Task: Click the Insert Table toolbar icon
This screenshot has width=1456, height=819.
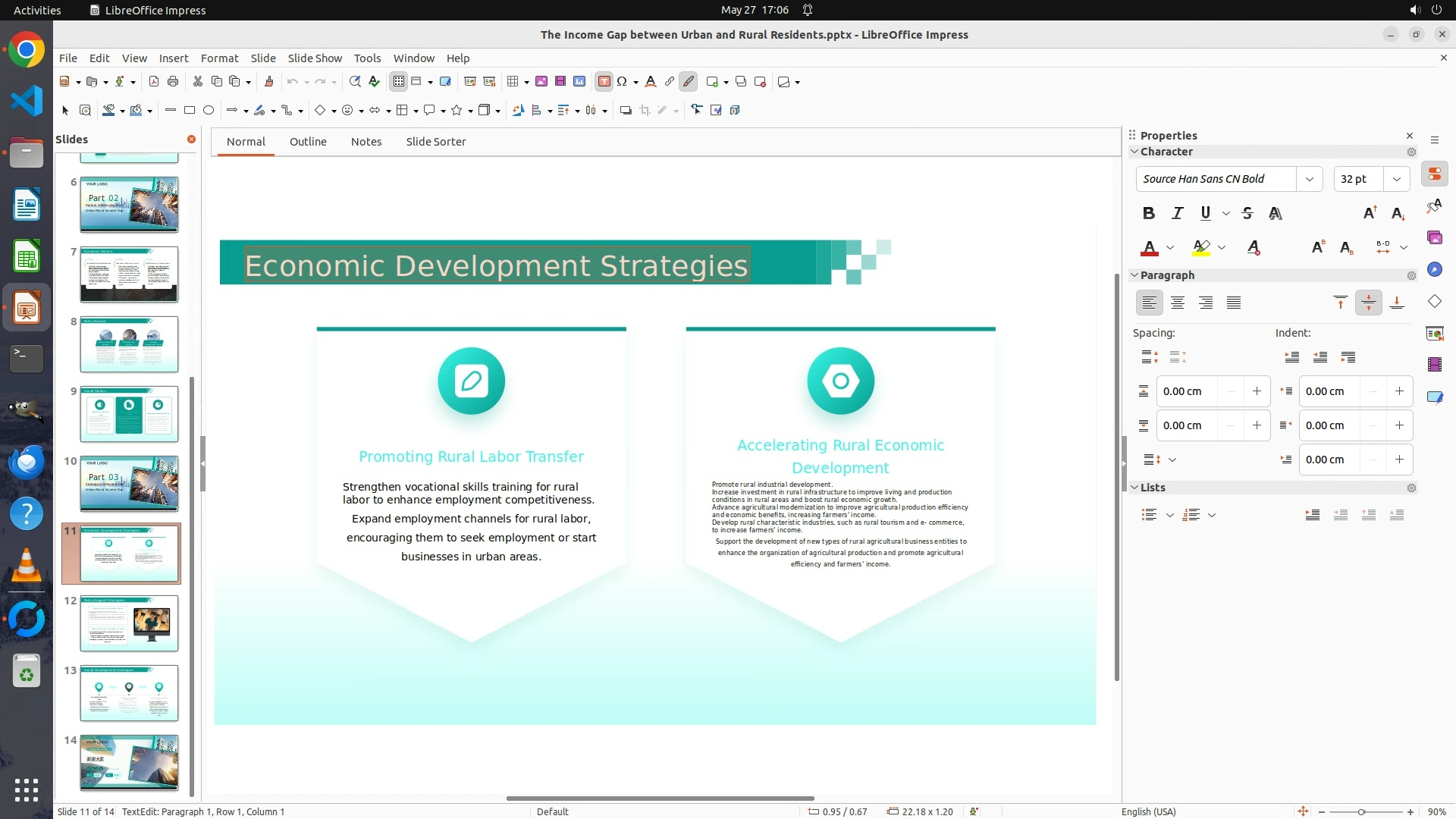Action: coord(513,82)
